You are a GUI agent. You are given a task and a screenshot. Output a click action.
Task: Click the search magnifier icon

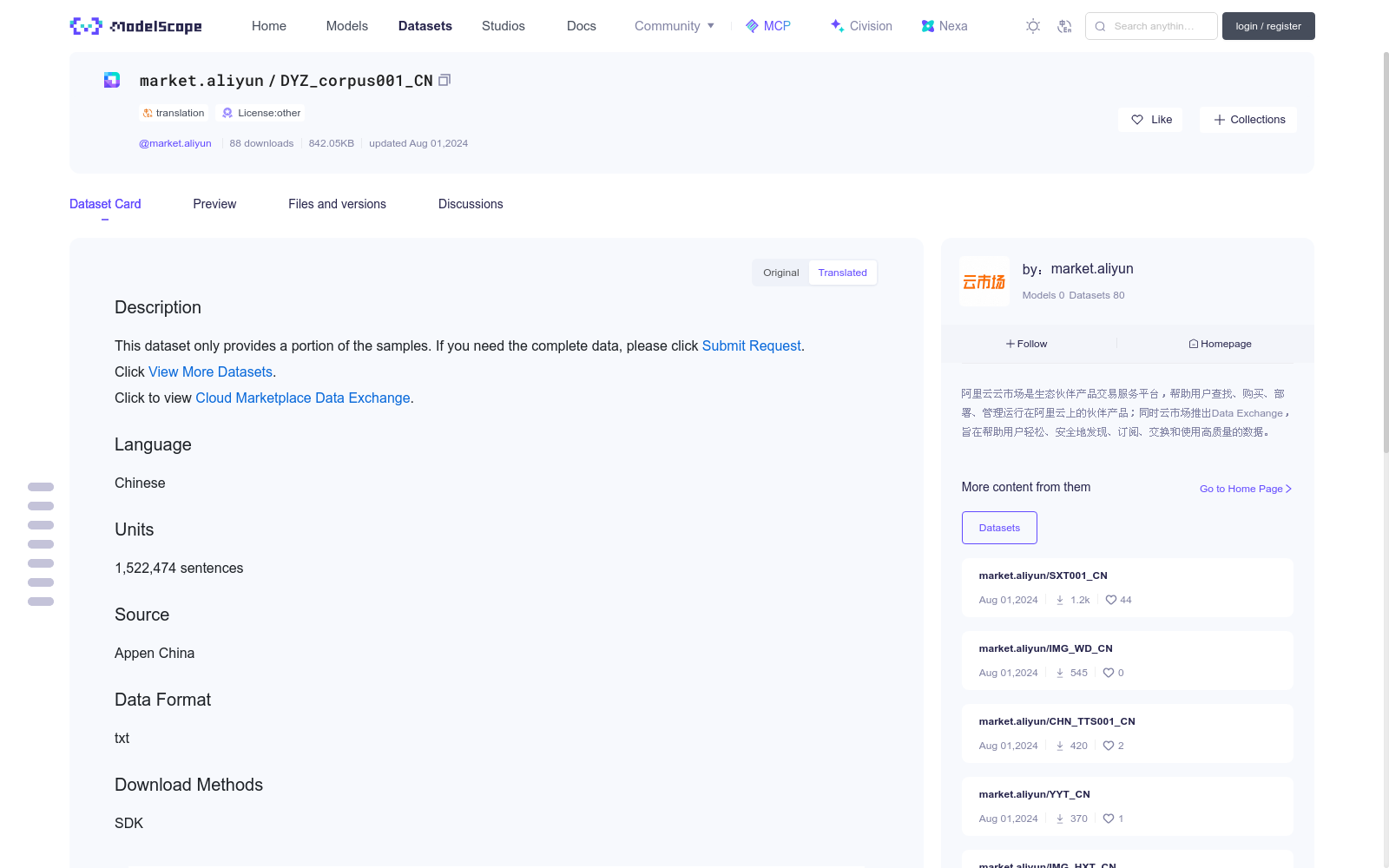pos(1100,26)
